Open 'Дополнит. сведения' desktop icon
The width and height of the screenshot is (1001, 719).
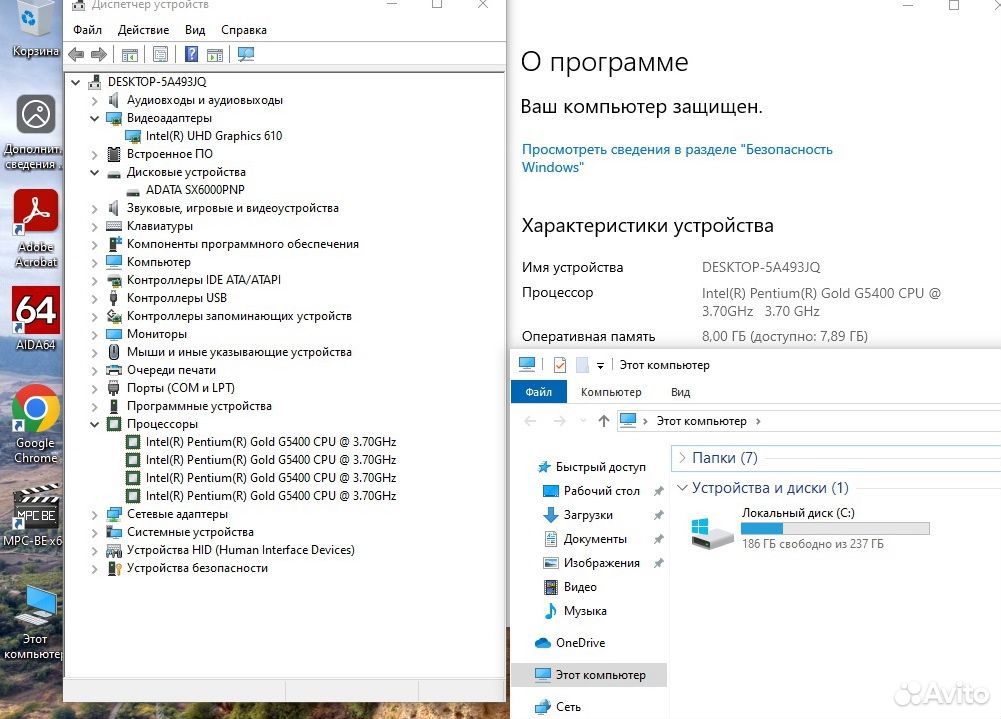[33, 133]
